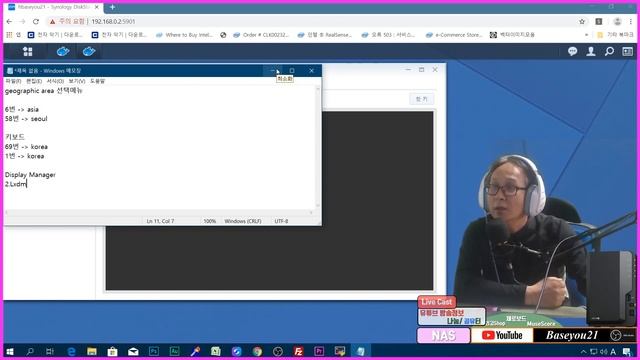Launch Microsoft Edge from the taskbar
The height and width of the screenshot is (360, 640).
tap(71, 351)
